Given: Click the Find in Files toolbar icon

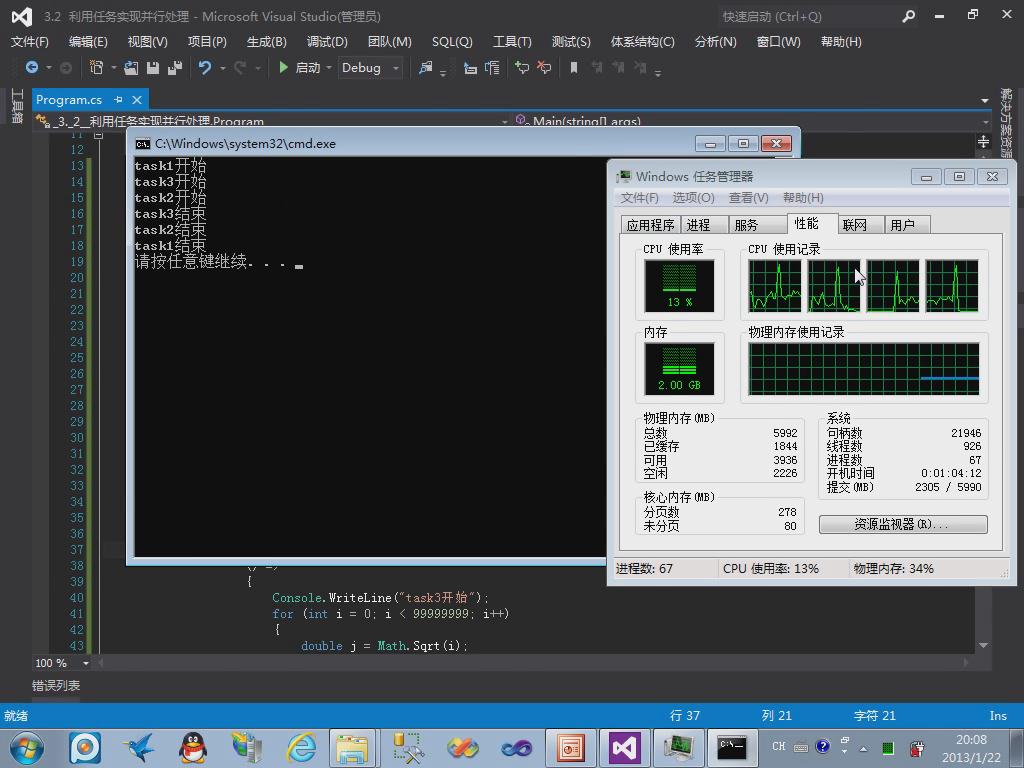Looking at the screenshot, I should click(426, 67).
